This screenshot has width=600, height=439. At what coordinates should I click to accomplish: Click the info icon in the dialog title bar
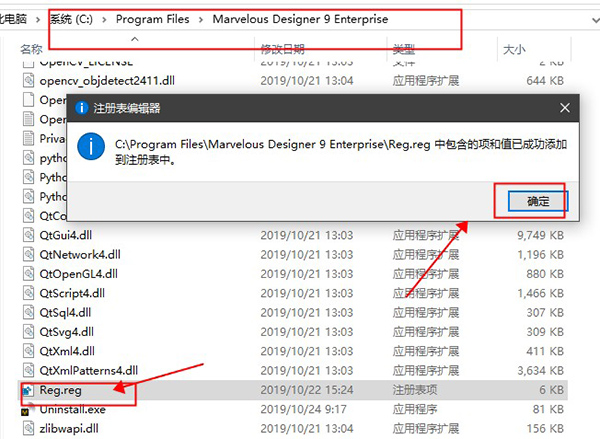tap(81, 108)
